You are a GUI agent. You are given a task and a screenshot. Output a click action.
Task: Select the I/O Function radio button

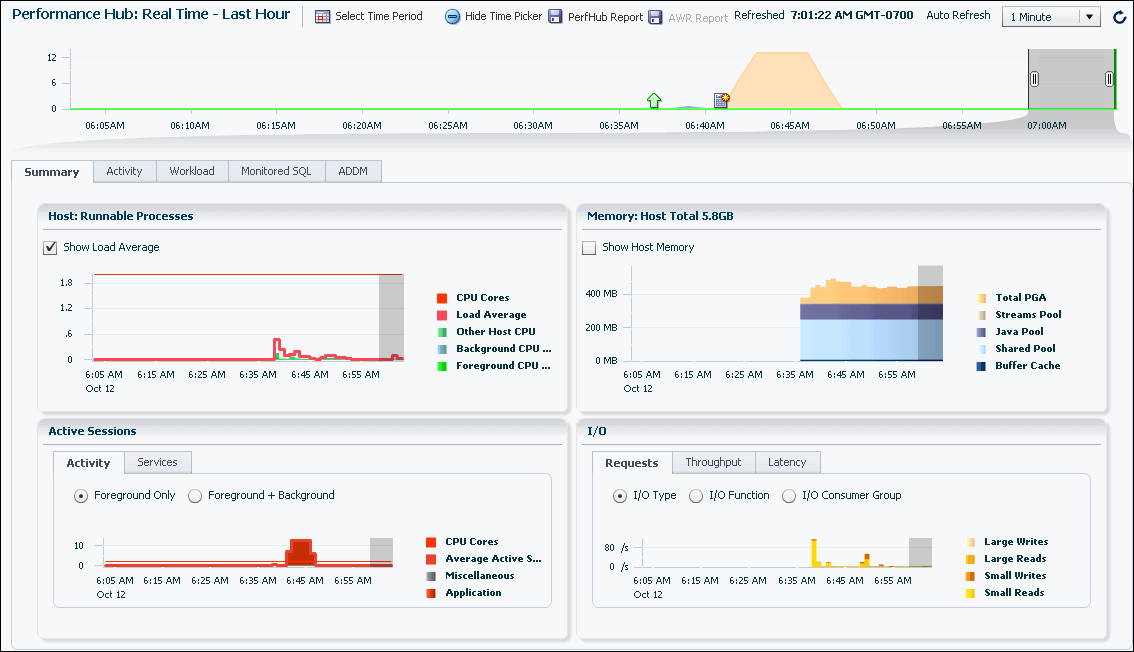click(696, 496)
